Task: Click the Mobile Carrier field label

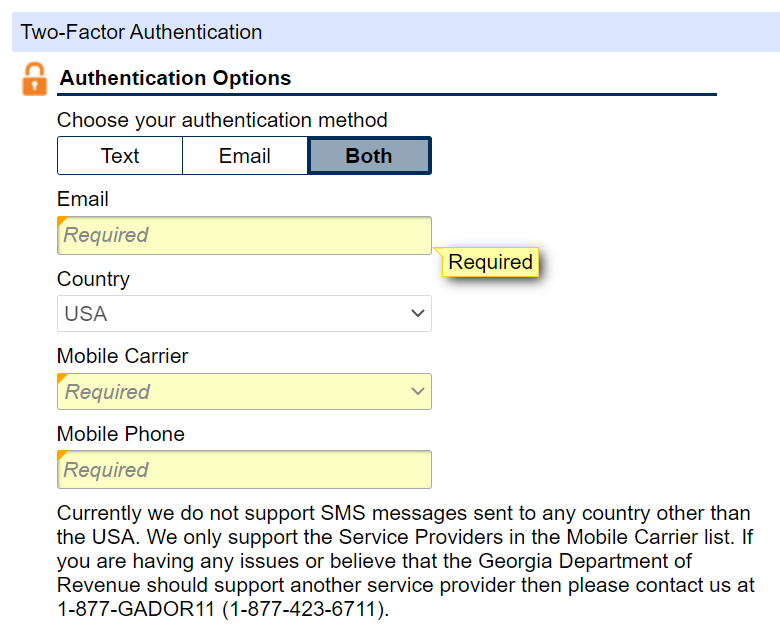Action: click(123, 356)
